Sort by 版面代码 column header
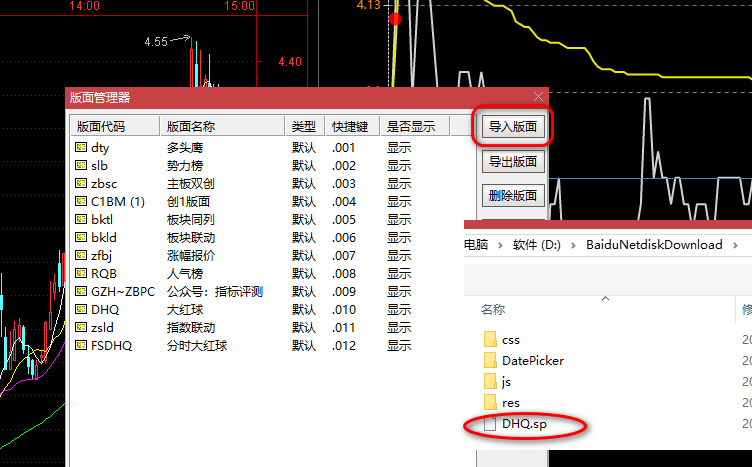 point(115,127)
